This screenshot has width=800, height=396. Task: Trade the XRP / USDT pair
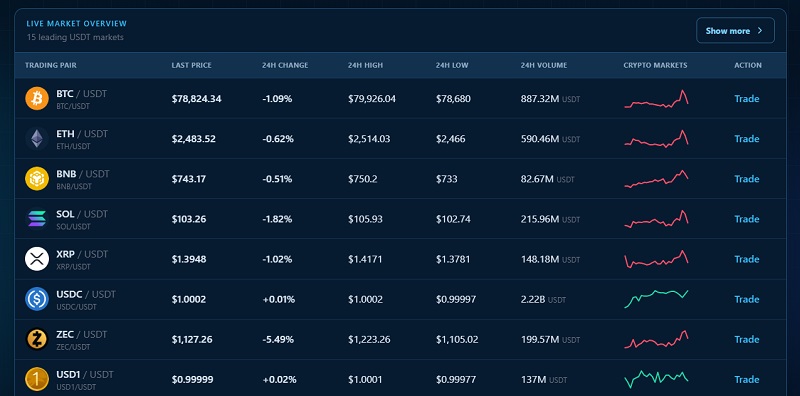coord(746,259)
